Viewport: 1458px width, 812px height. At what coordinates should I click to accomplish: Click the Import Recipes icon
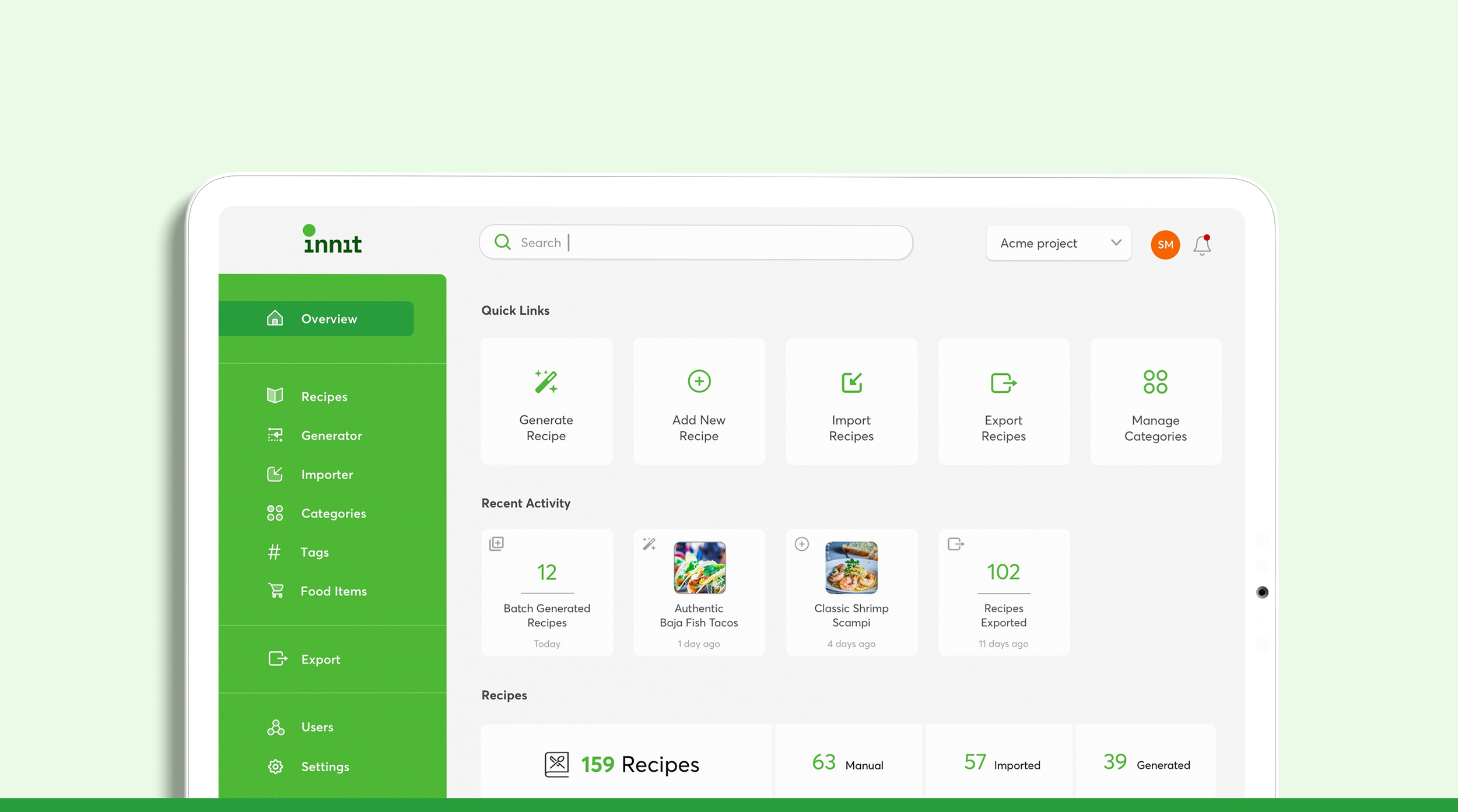(x=851, y=382)
